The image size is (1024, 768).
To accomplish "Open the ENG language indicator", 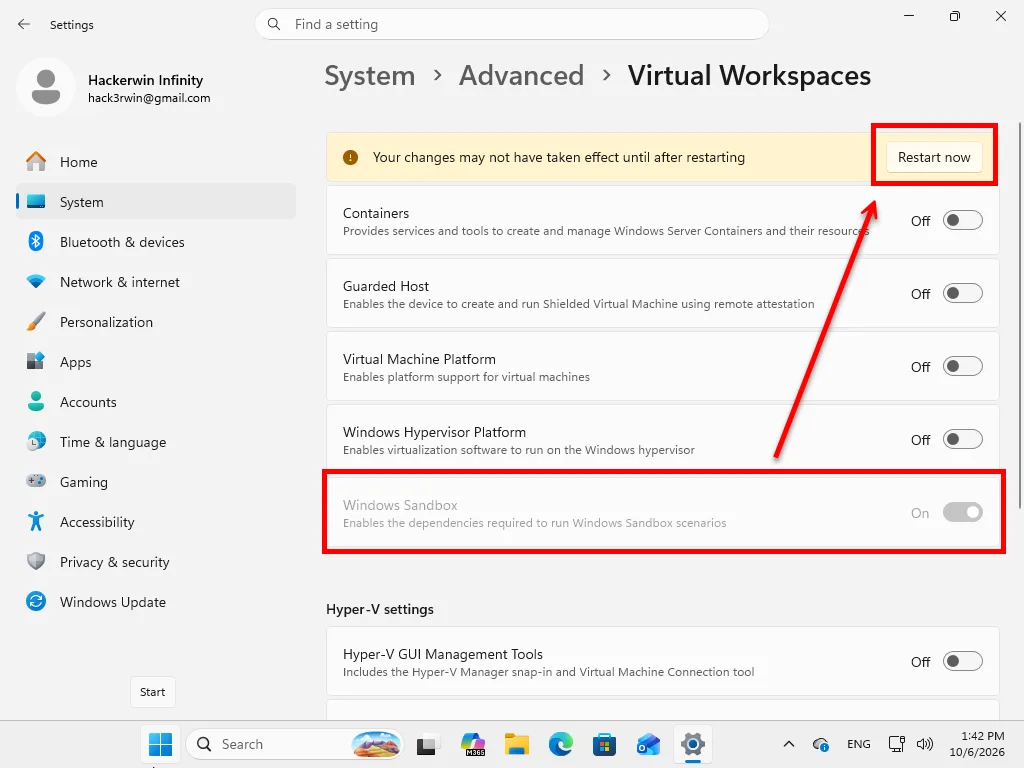I will click(x=859, y=744).
